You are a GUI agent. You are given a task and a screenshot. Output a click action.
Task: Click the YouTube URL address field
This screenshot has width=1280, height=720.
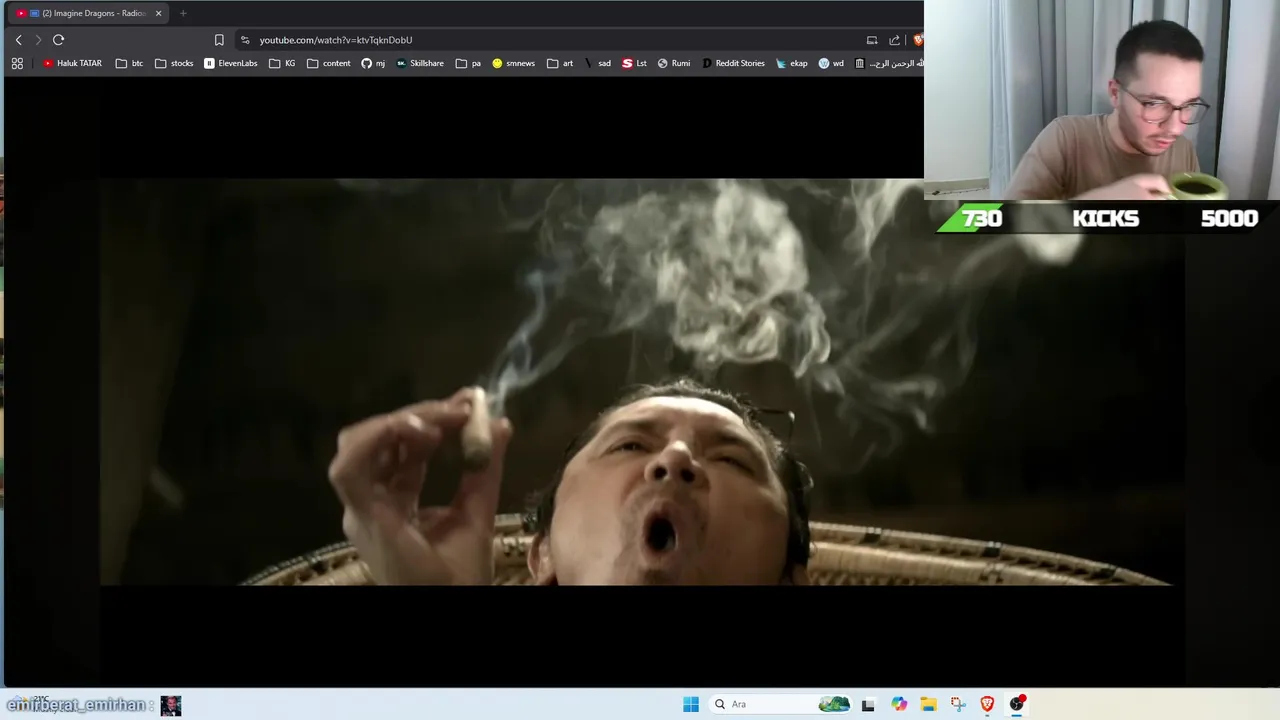[336, 40]
